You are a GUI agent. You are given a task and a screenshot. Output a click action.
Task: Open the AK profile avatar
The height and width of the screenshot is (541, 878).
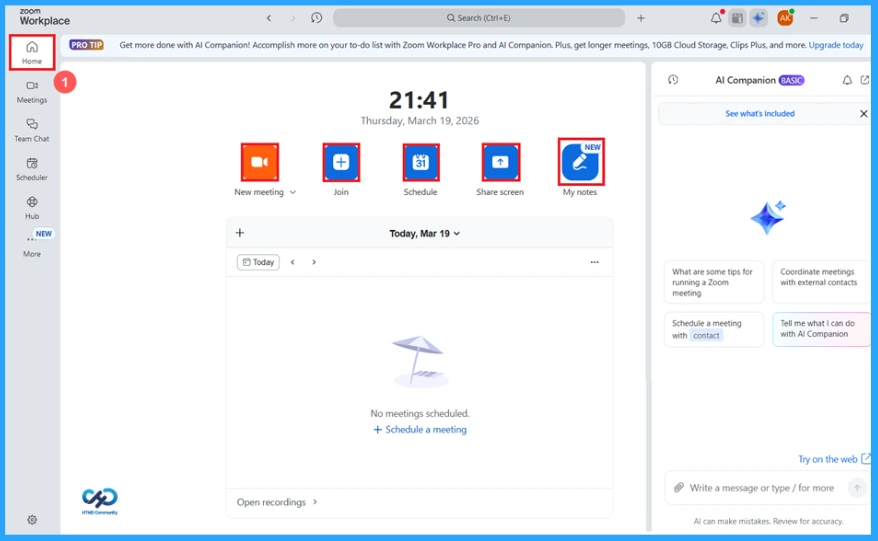pos(785,18)
